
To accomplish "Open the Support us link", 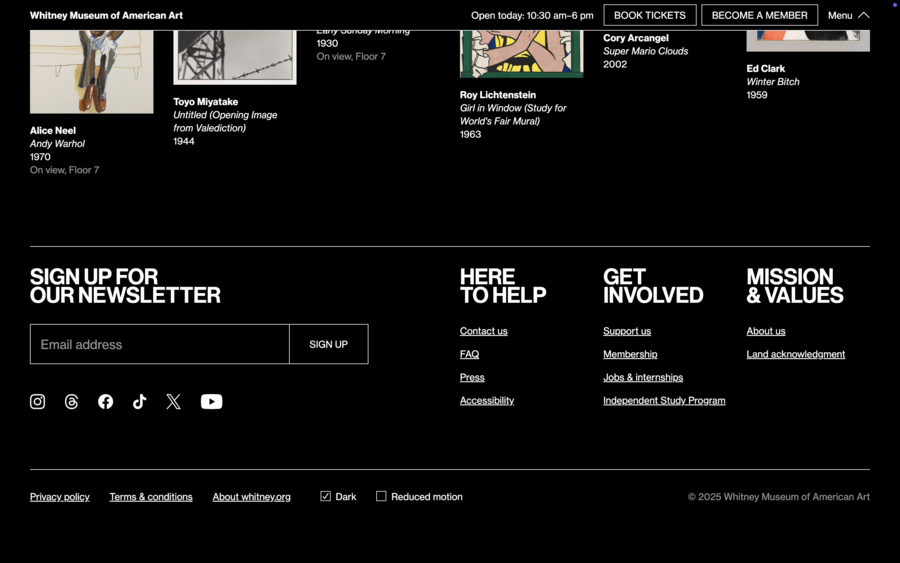I will pos(627,331).
